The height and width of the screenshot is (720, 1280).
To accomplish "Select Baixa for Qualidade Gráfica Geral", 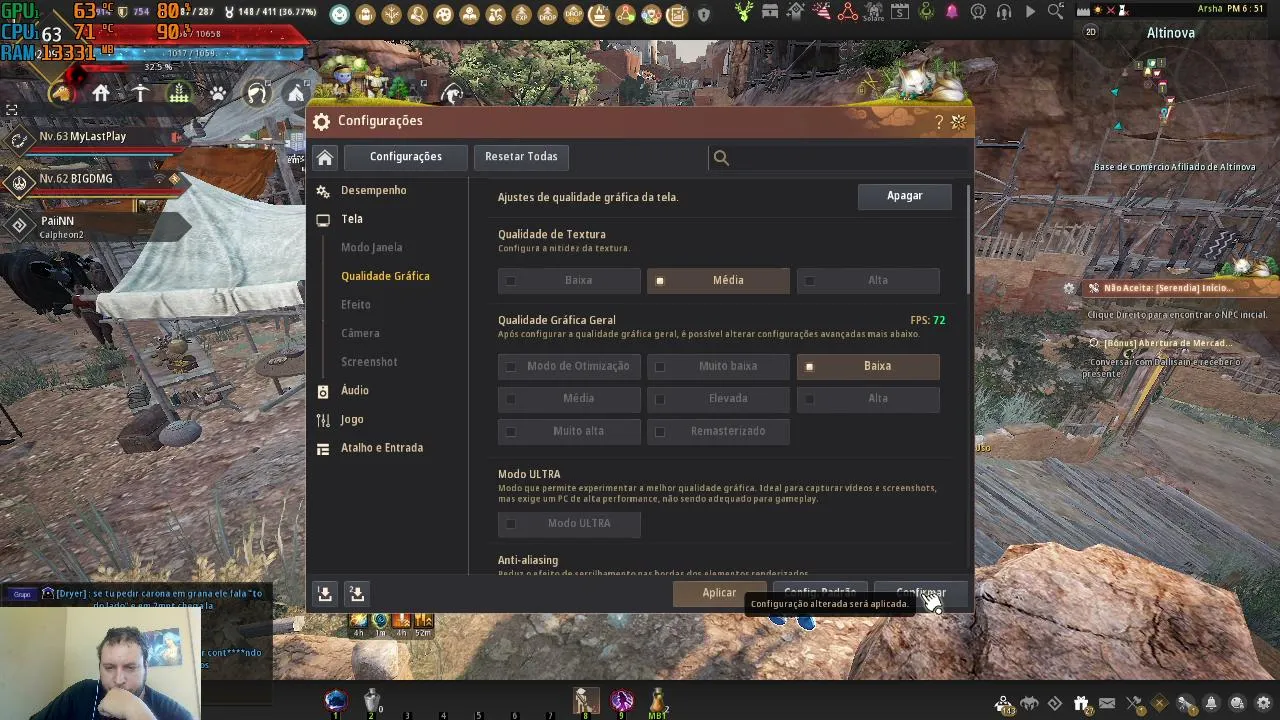I will [868, 366].
